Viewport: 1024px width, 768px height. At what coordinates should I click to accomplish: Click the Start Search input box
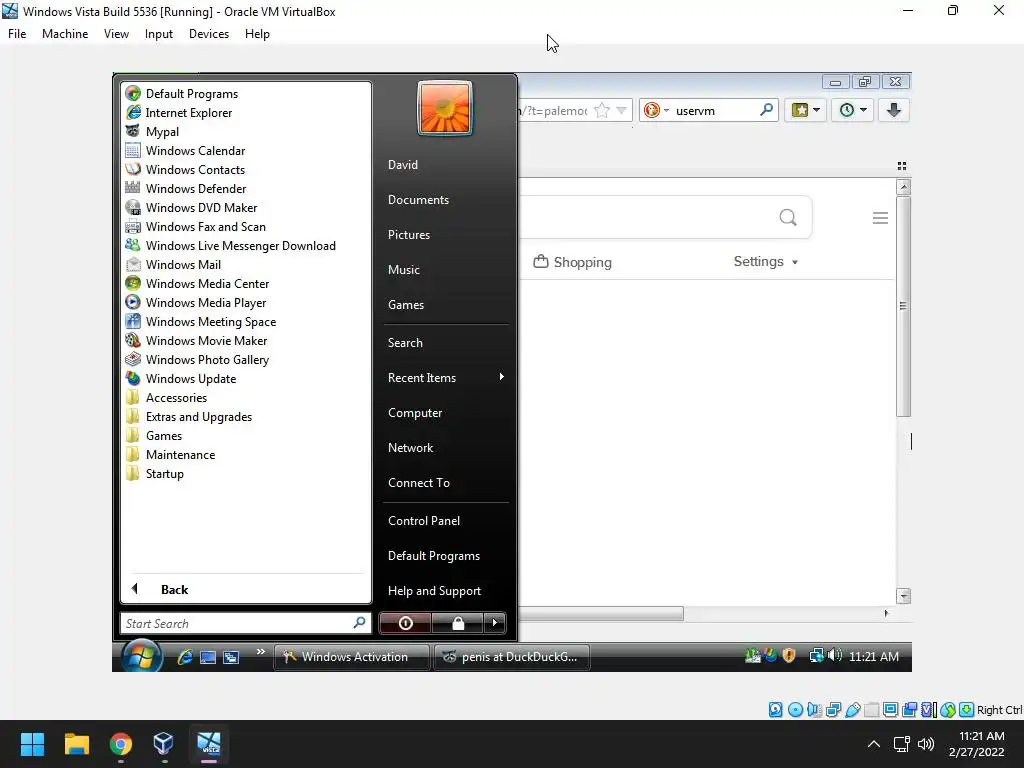[246, 623]
